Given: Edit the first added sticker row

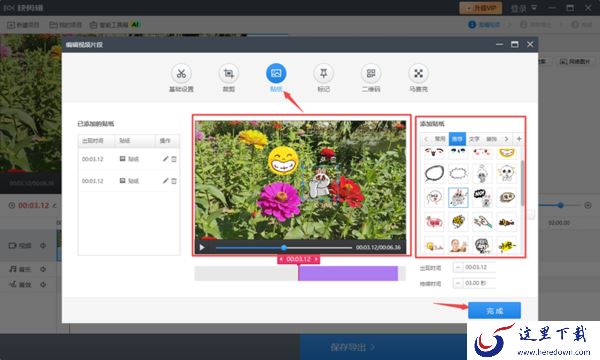Looking at the screenshot, I should point(165,159).
